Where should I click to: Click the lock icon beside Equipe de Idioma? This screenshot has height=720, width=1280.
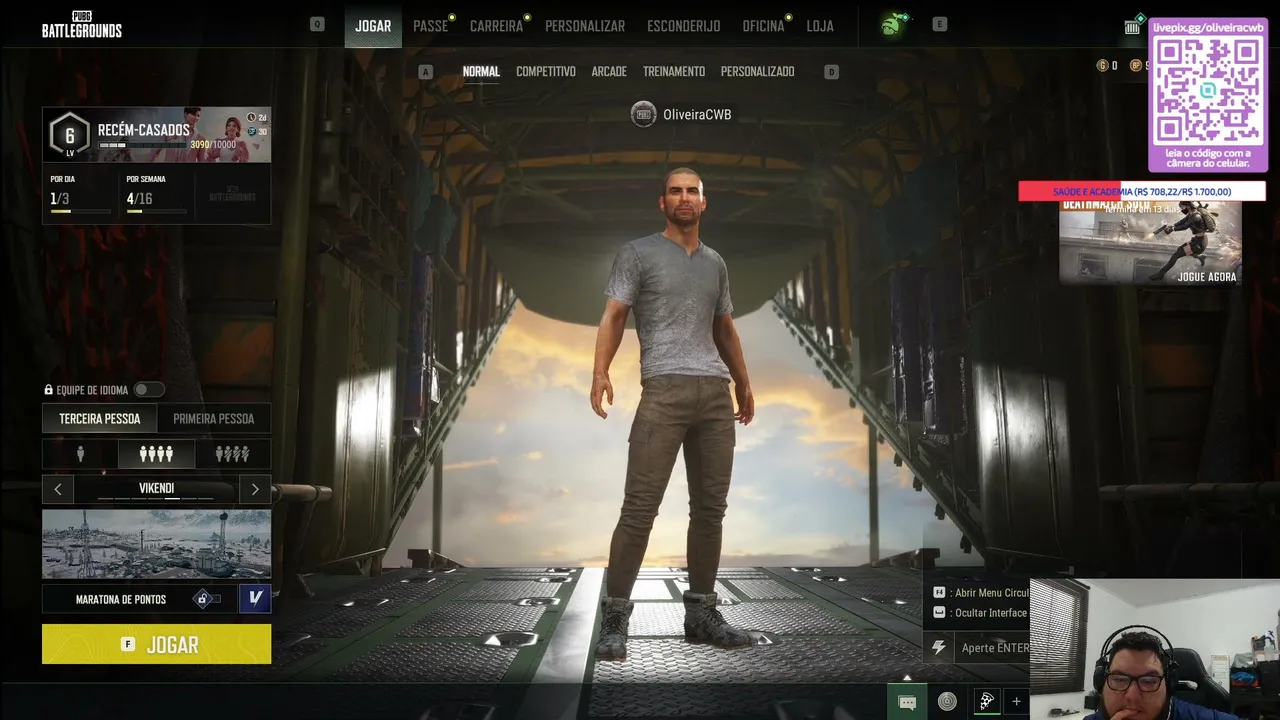coord(48,390)
